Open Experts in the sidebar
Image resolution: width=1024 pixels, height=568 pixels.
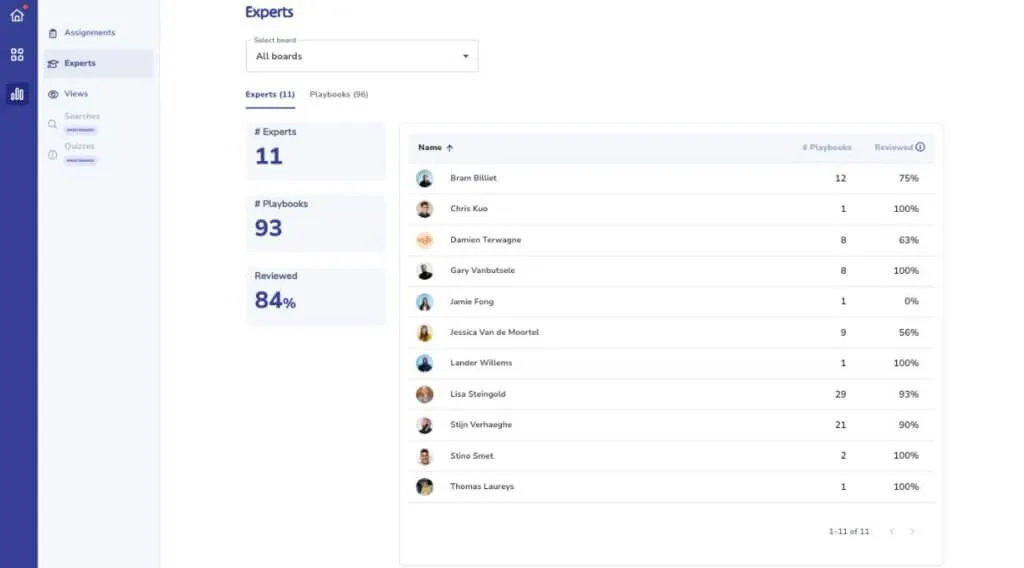tap(99, 63)
